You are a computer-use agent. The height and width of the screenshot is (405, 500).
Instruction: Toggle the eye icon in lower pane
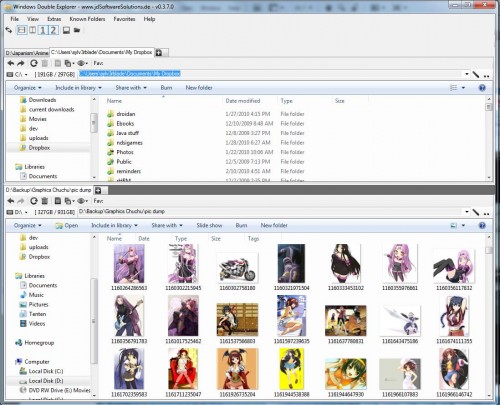click(x=81, y=201)
